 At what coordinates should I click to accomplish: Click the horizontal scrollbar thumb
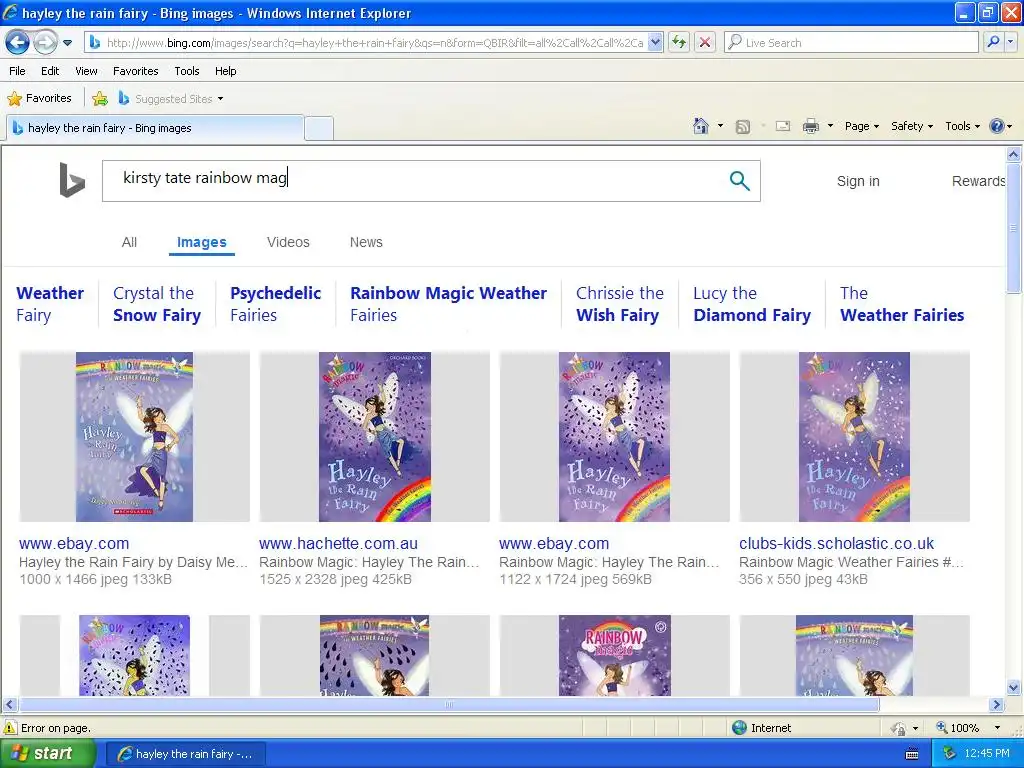coord(449,705)
